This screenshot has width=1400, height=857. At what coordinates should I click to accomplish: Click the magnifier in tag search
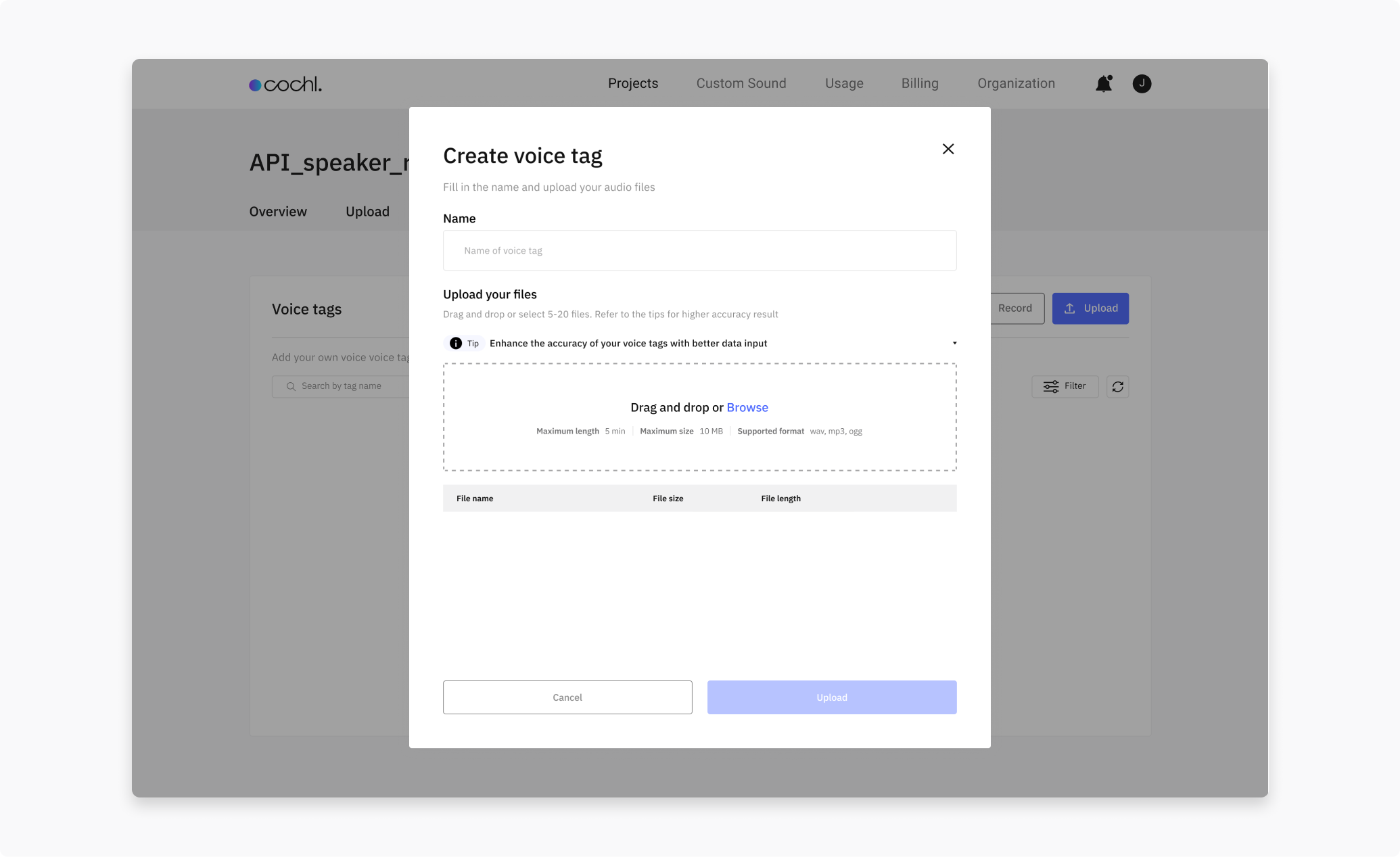(291, 386)
